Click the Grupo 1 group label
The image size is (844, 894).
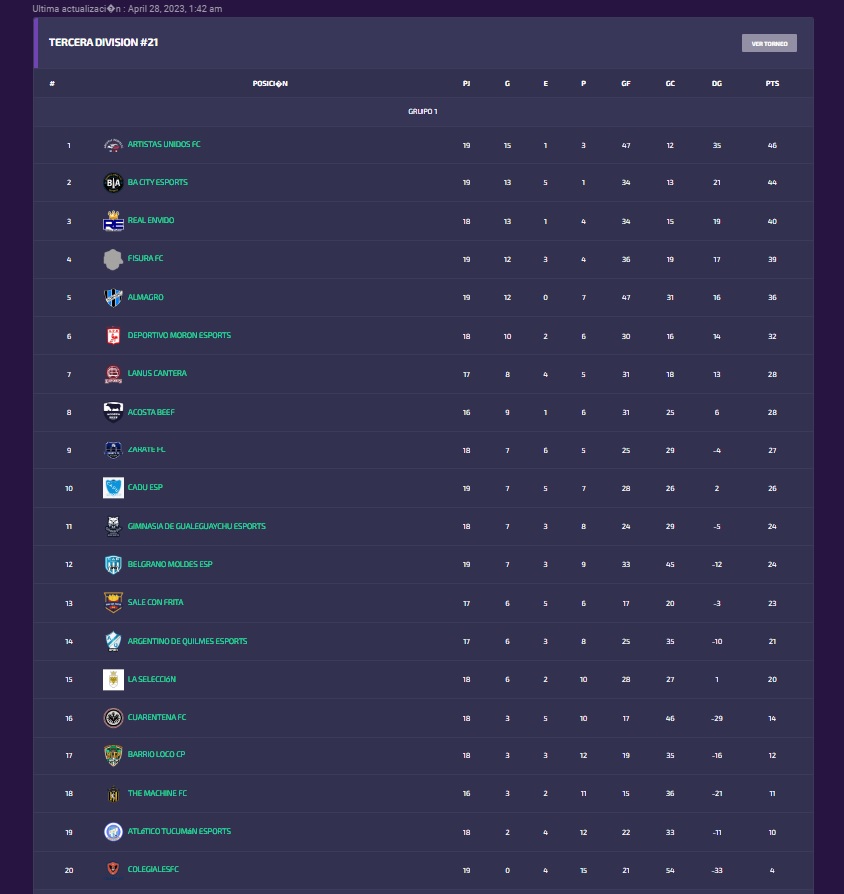pos(423,111)
